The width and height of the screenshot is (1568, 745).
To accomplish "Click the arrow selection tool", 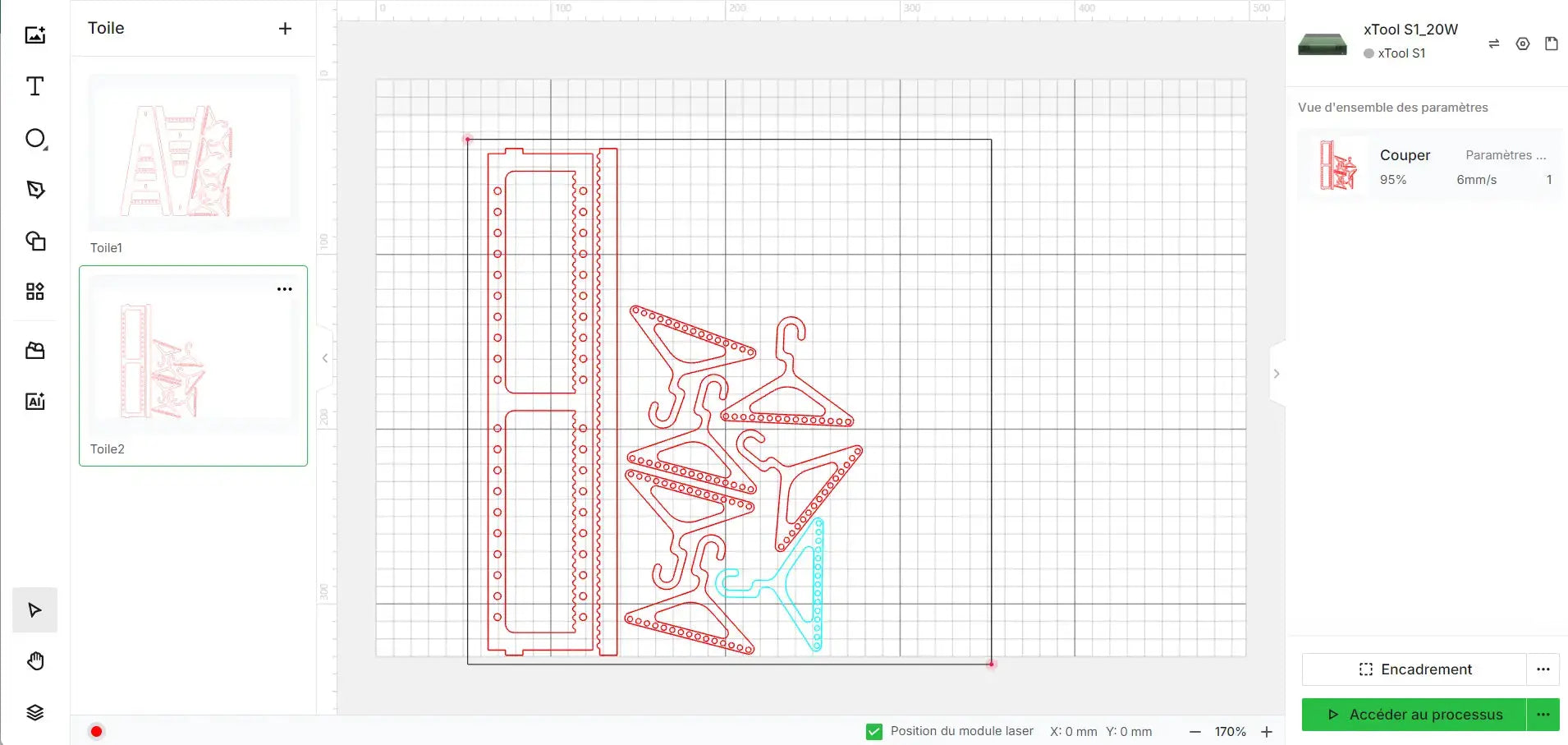I will coord(34,610).
